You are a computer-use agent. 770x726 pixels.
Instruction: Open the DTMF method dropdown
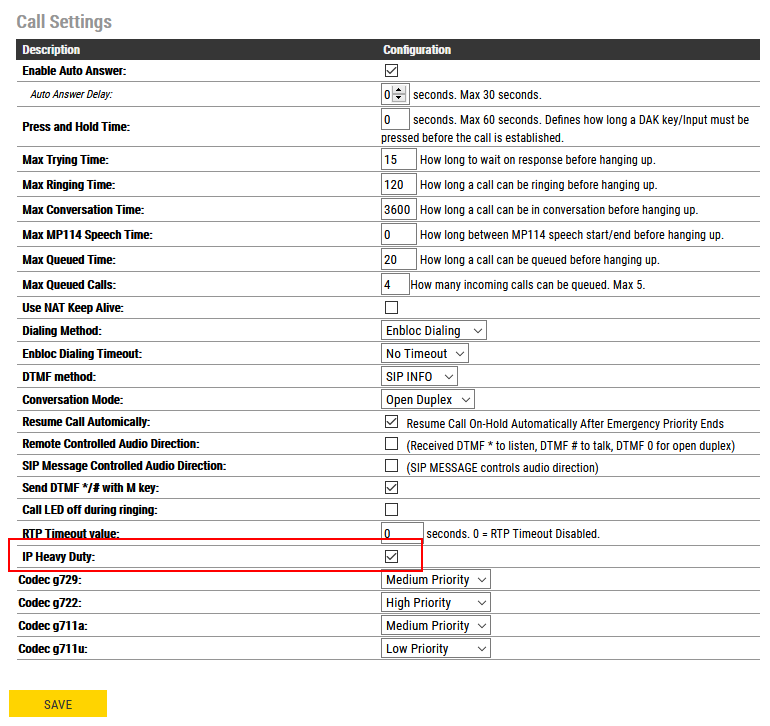tap(420, 377)
